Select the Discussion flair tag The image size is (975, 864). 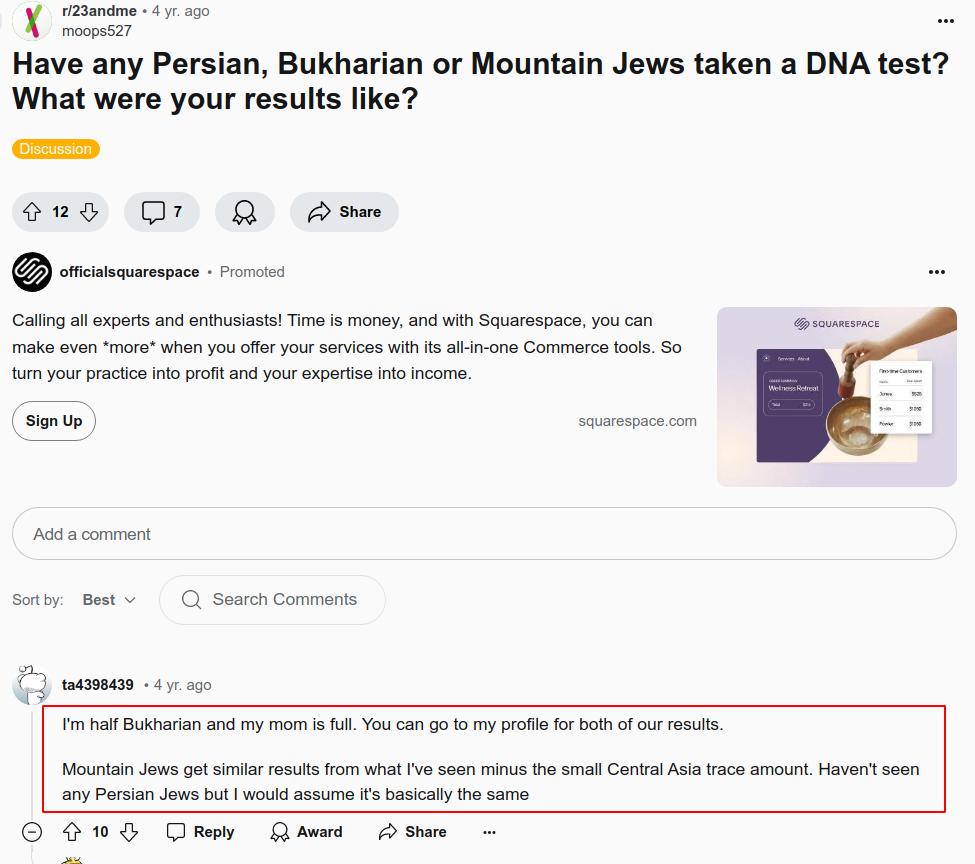(56, 149)
